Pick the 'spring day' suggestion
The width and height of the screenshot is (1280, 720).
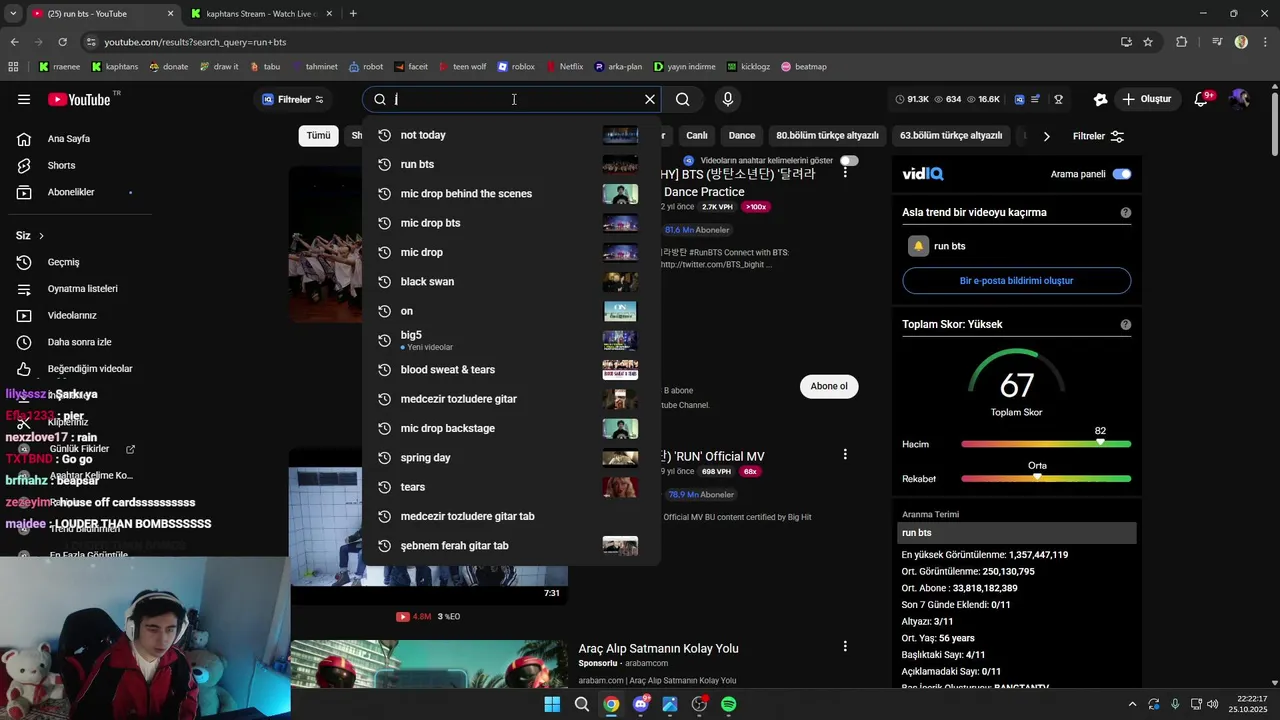(x=511, y=458)
